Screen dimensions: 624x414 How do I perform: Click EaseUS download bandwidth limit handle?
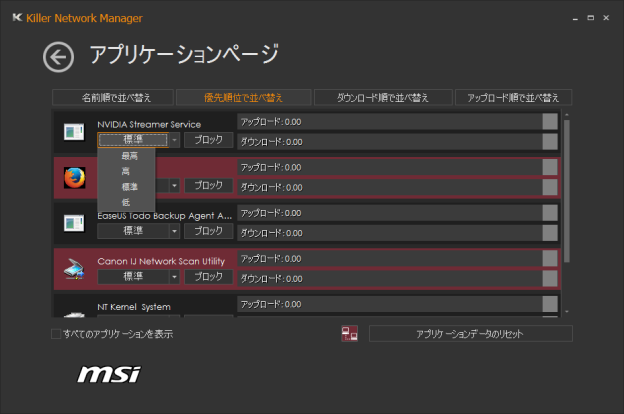tap(550, 233)
